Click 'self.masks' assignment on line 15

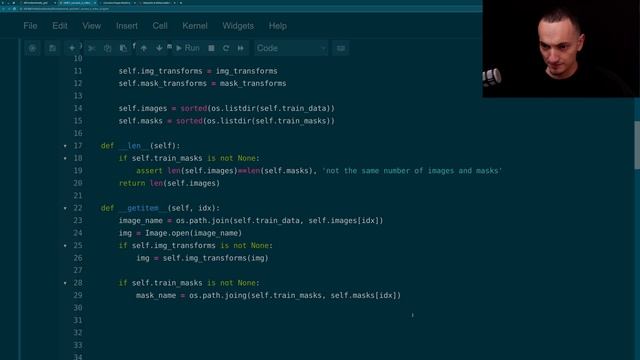point(140,121)
